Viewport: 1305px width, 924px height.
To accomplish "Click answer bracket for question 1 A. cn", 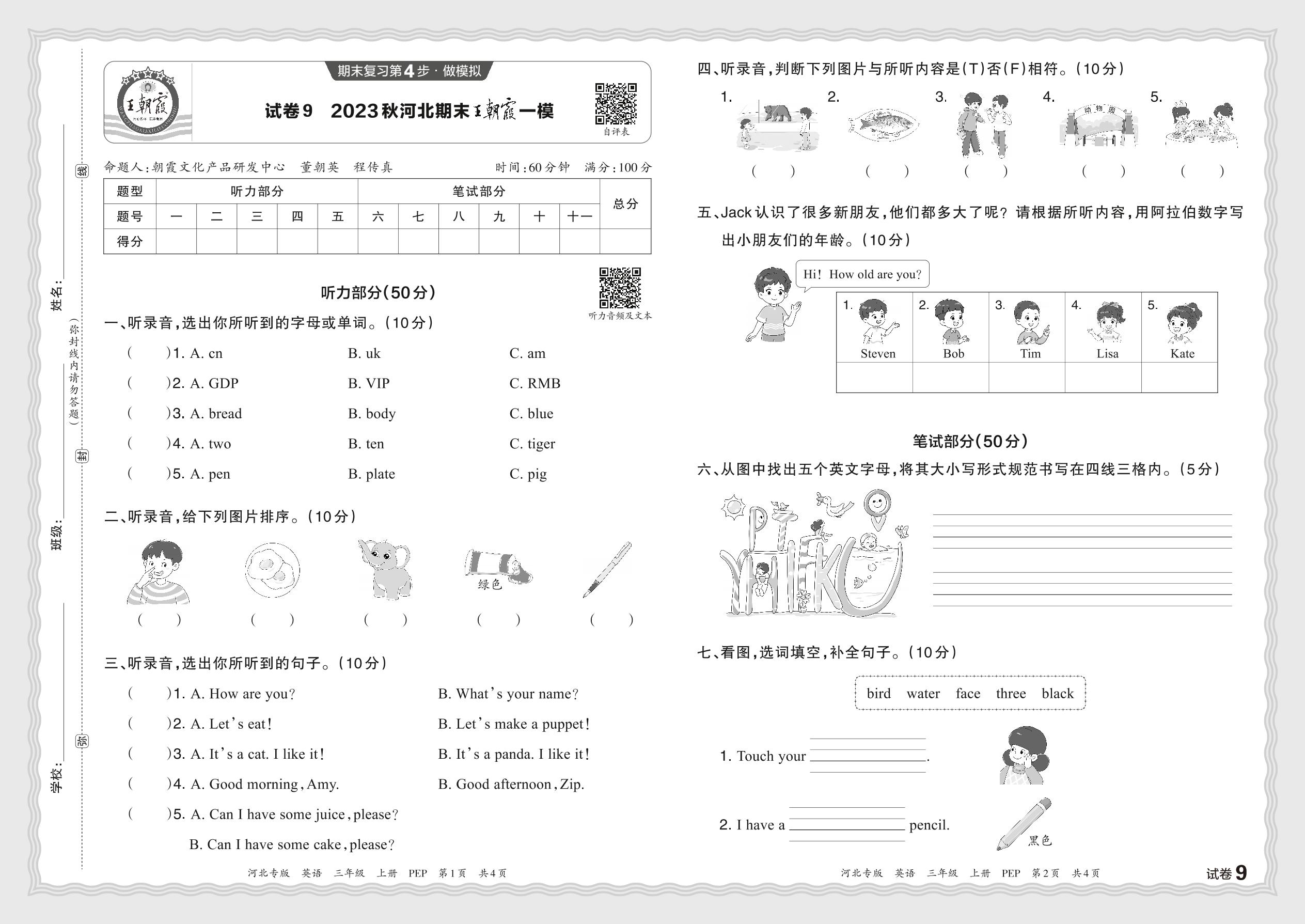I will 149,353.
